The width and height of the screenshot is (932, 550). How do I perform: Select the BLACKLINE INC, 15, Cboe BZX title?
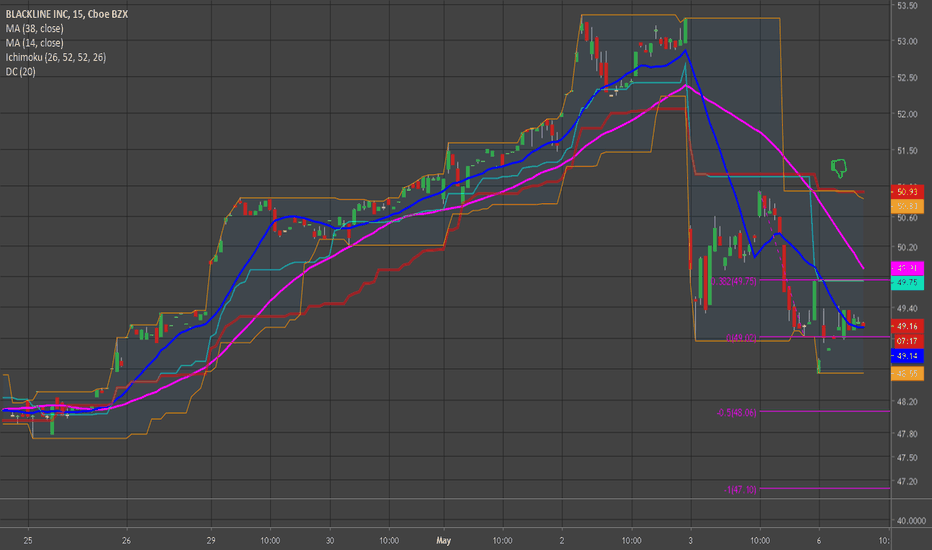click(67, 14)
